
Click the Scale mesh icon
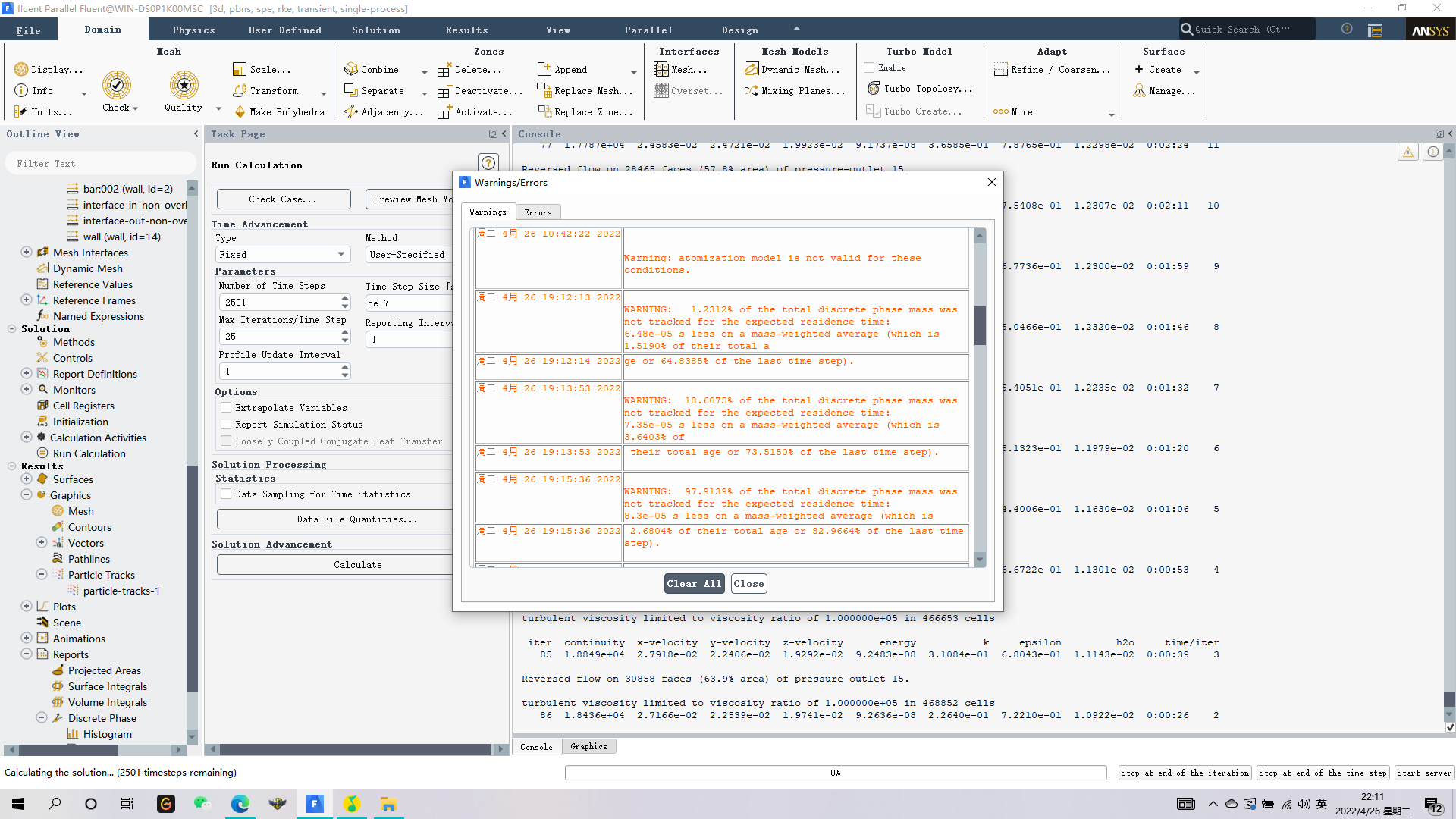point(240,69)
